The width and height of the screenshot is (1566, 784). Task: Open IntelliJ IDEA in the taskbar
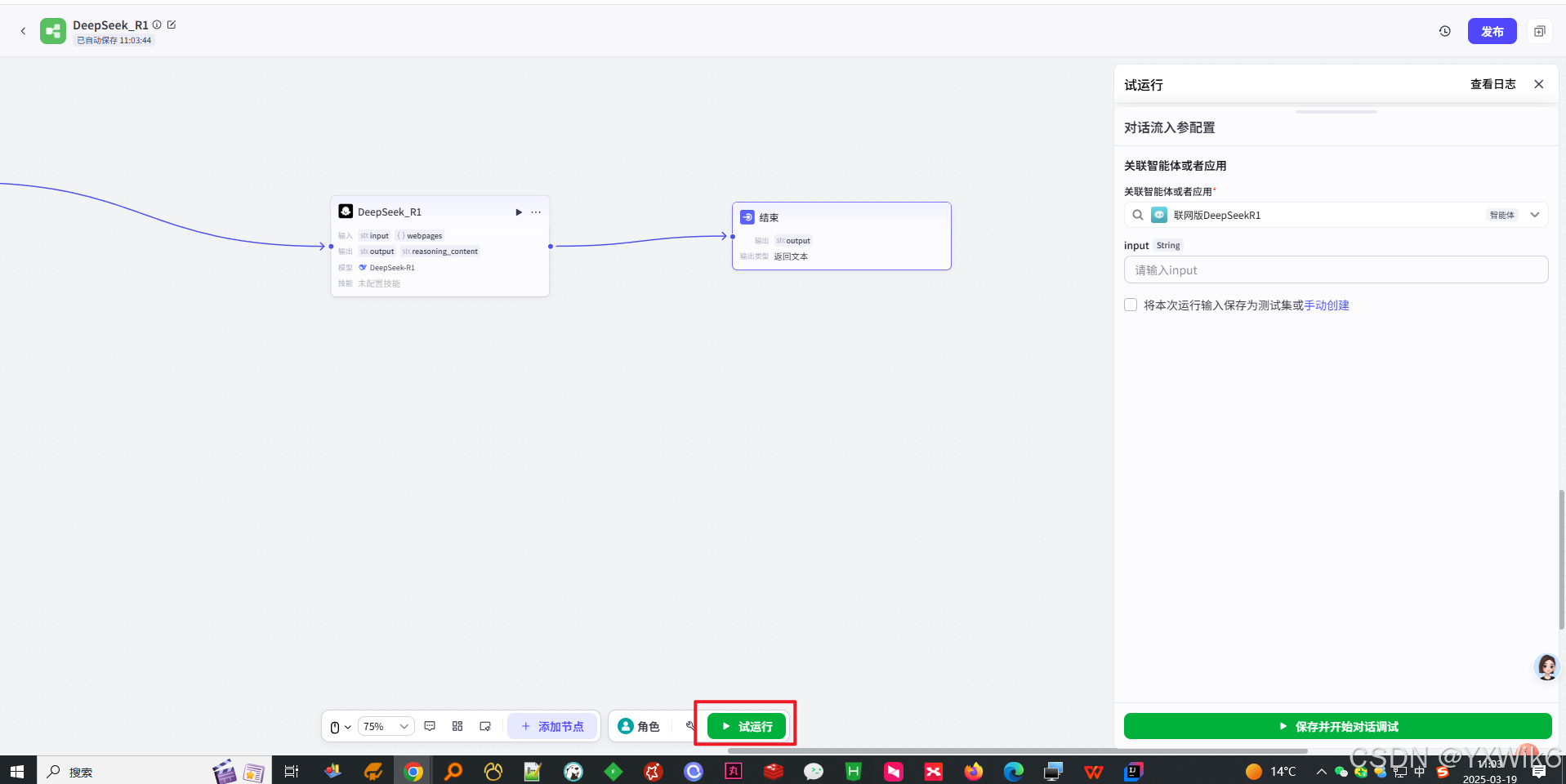1133,771
